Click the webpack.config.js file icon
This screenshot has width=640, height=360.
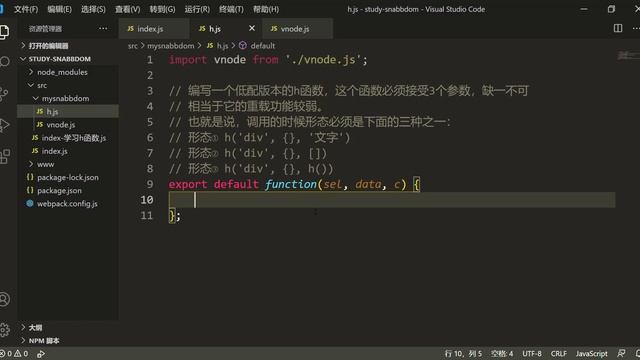point(30,203)
